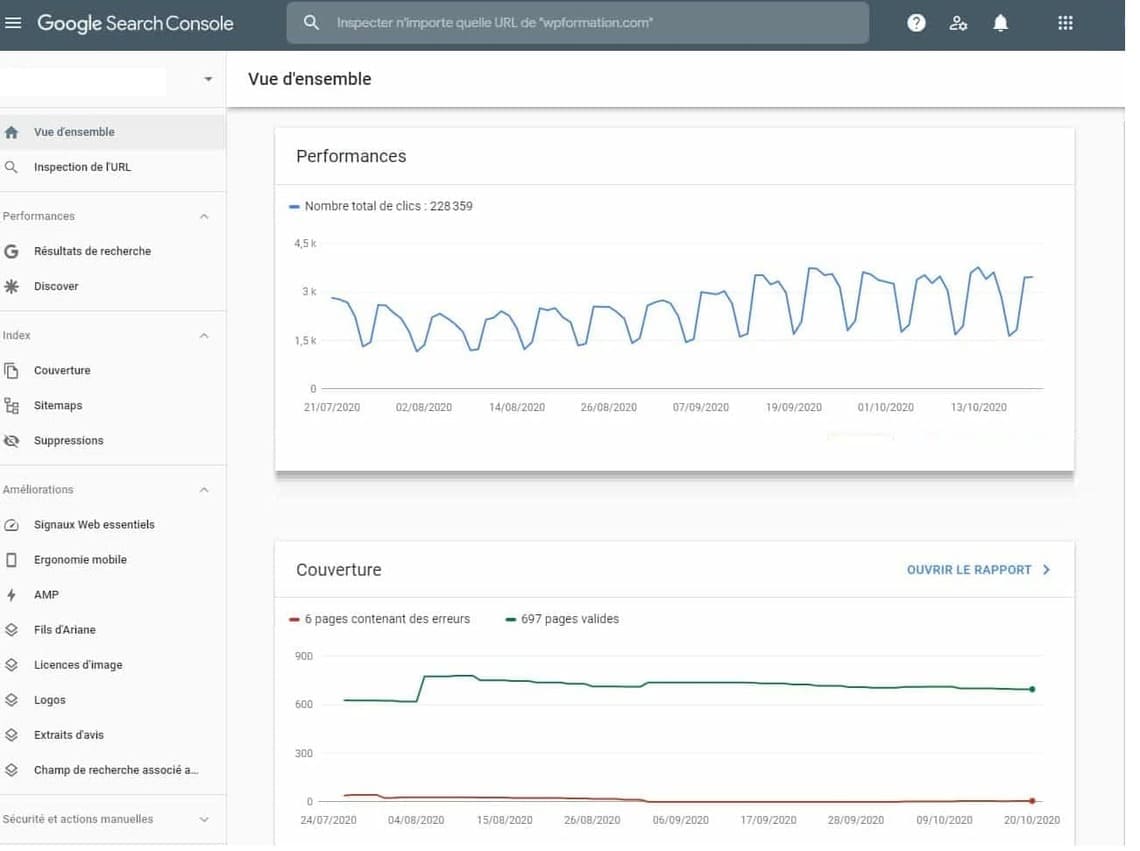The image size is (1140, 851).
Task: Click the magnifier icon beside Inspection de l'URL
Action: point(12,169)
